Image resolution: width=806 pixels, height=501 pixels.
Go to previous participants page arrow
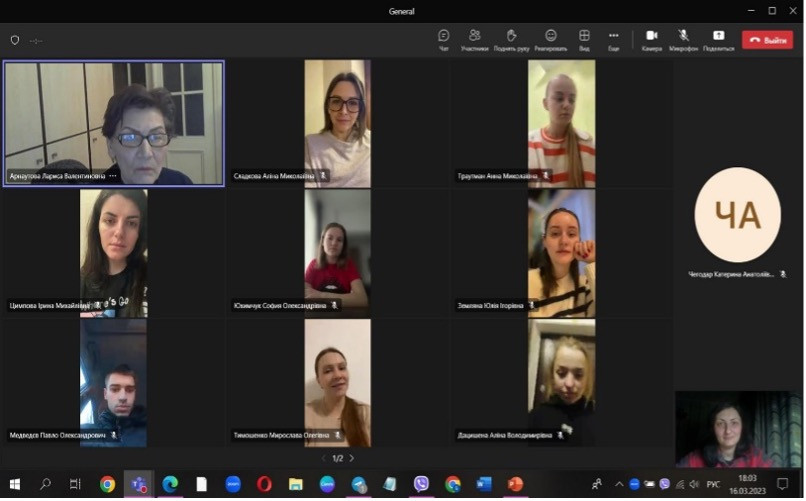pos(323,458)
